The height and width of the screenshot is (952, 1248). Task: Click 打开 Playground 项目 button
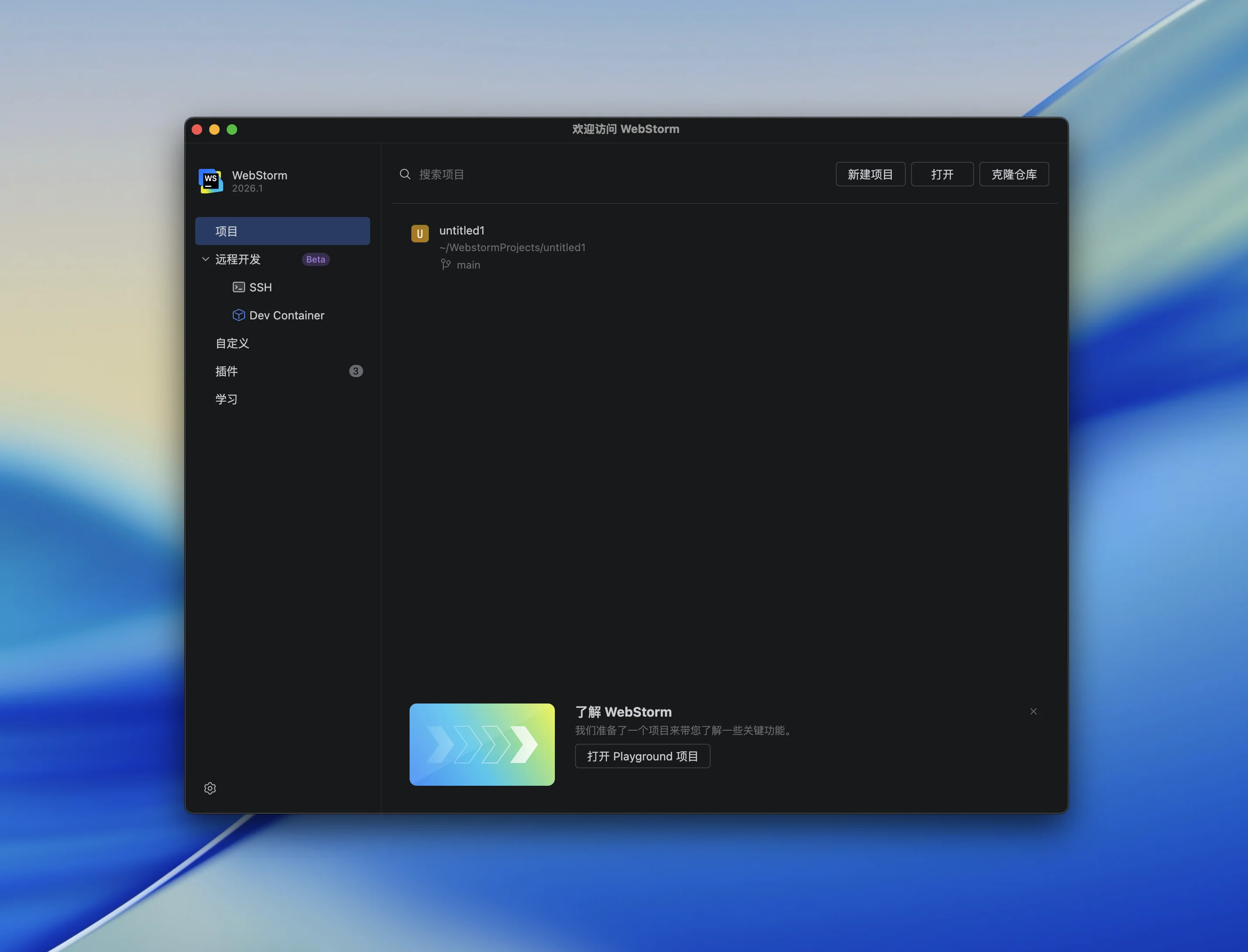pos(642,756)
